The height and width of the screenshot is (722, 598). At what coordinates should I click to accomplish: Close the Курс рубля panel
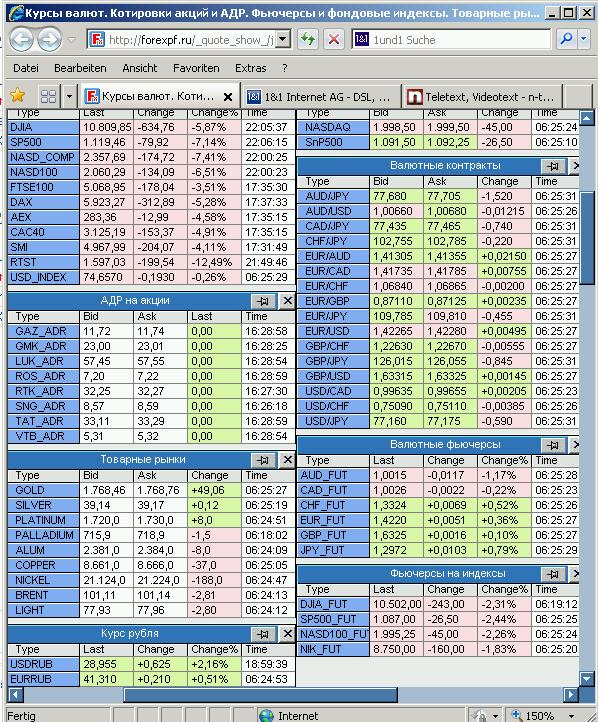coord(287,634)
